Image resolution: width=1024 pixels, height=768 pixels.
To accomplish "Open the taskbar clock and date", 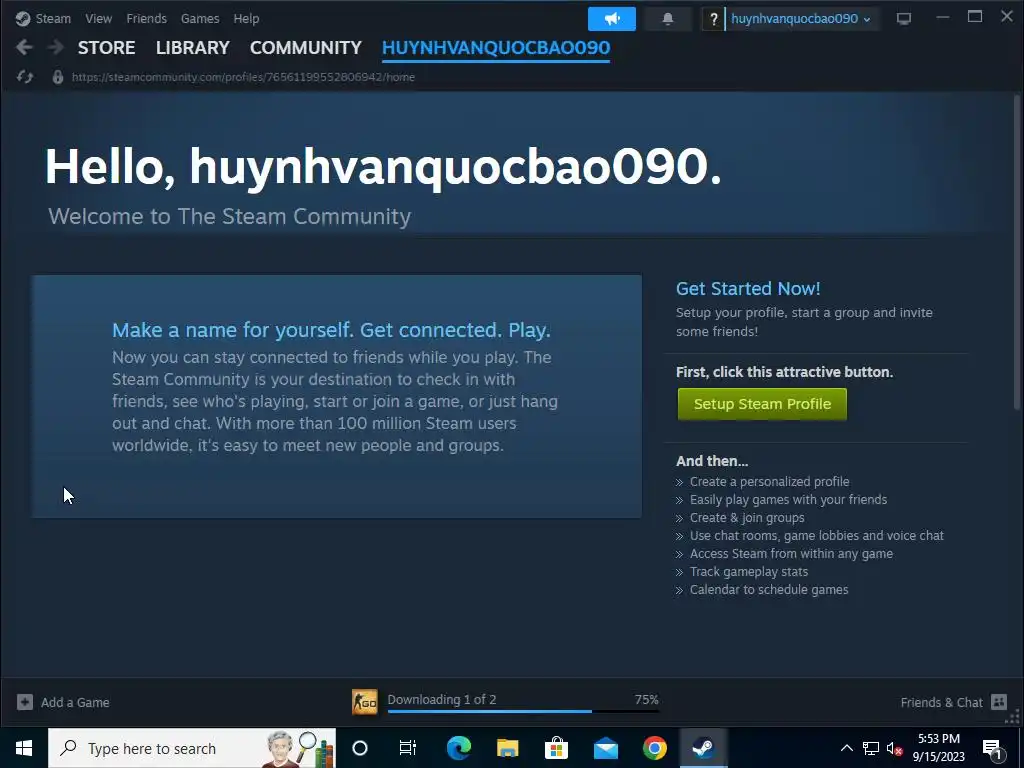I will pos(938,748).
